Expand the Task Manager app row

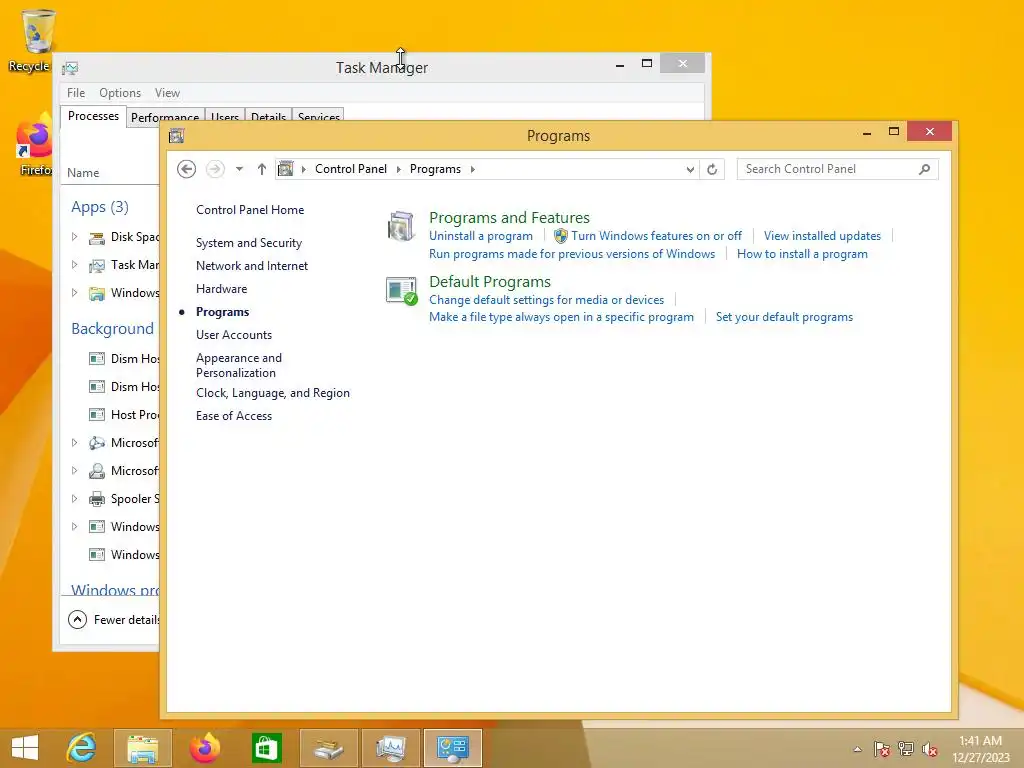pos(74,264)
